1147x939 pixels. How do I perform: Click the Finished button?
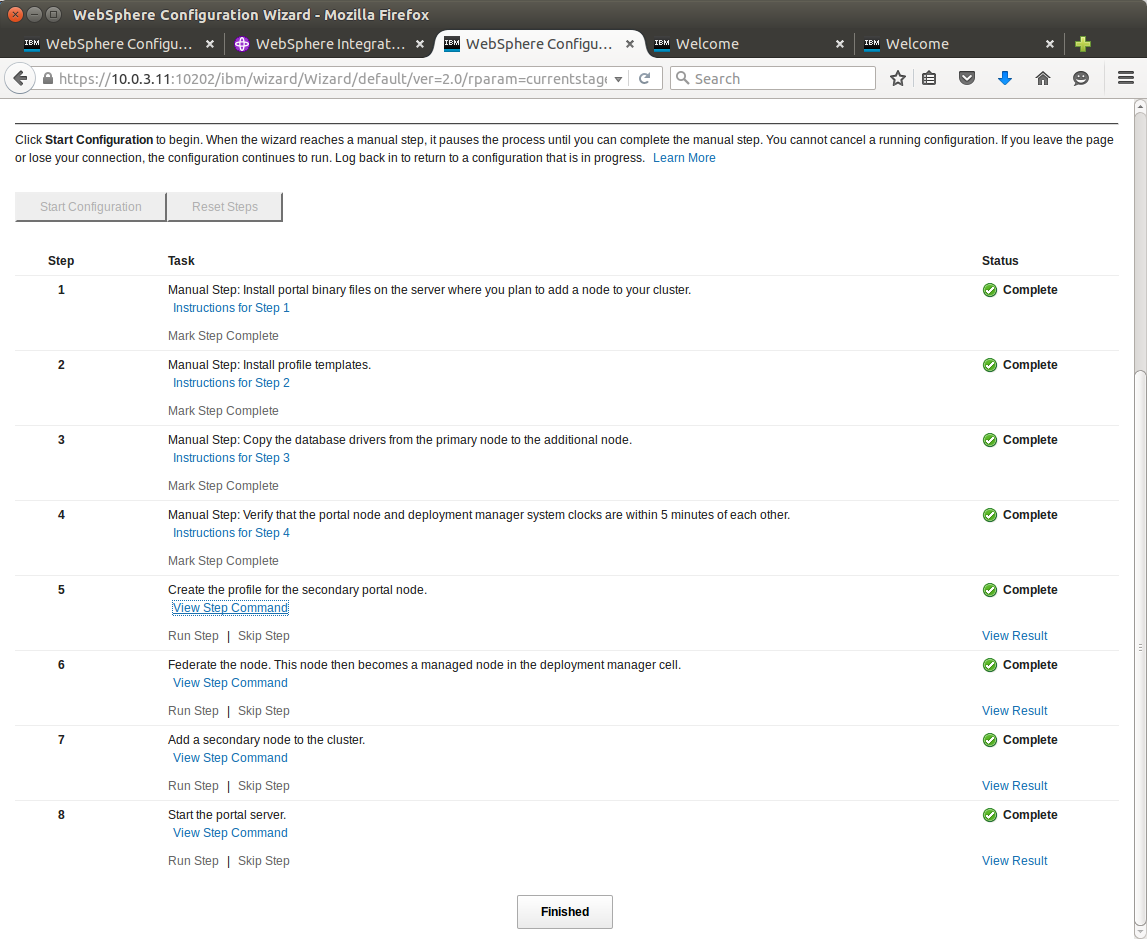[x=565, y=912]
